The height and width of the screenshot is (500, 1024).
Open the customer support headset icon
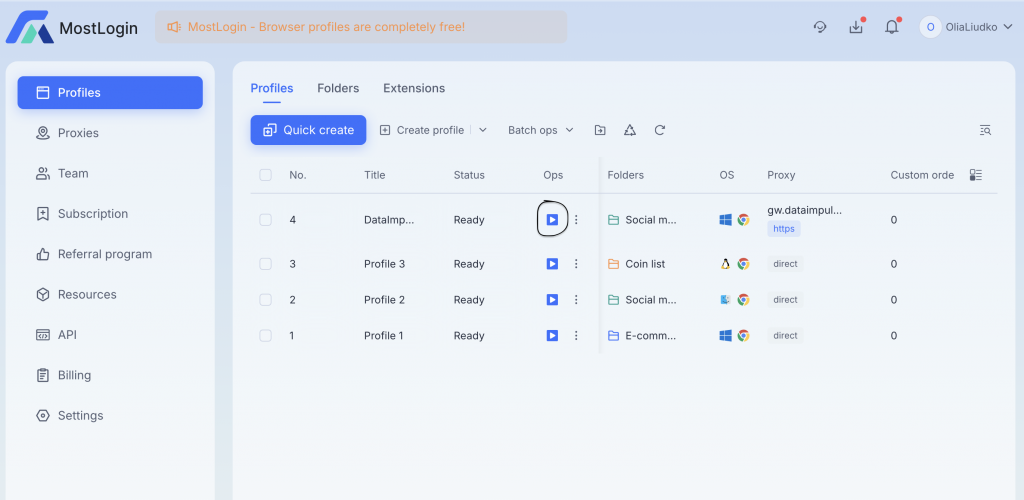(820, 27)
